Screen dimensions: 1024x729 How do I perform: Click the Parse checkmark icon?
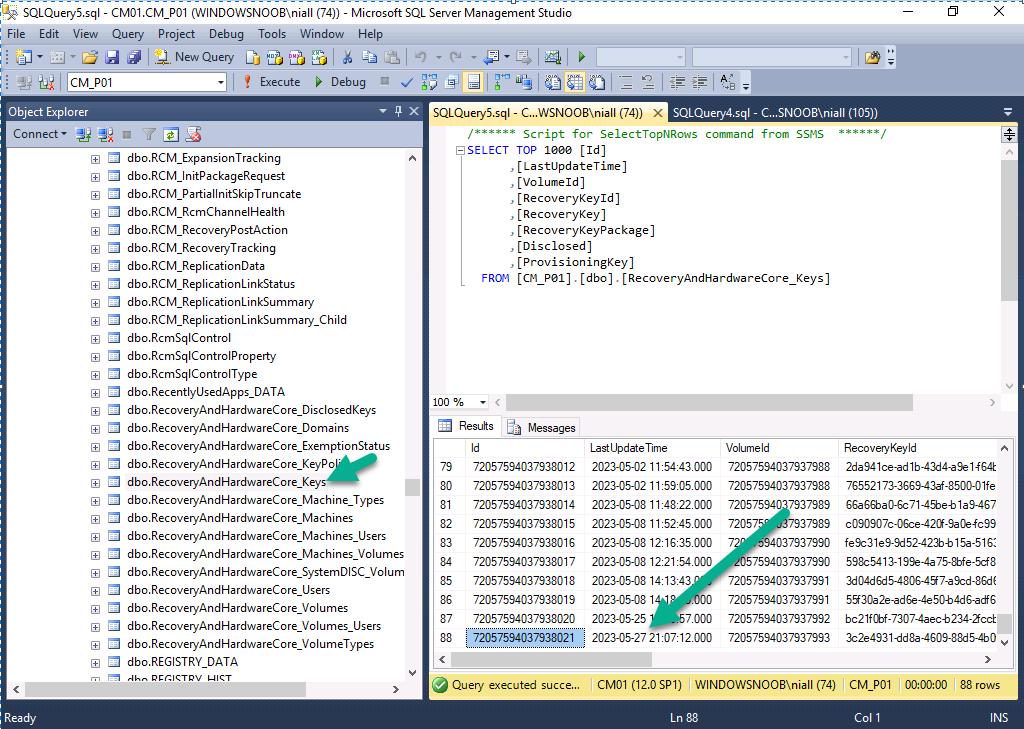(407, 82)
